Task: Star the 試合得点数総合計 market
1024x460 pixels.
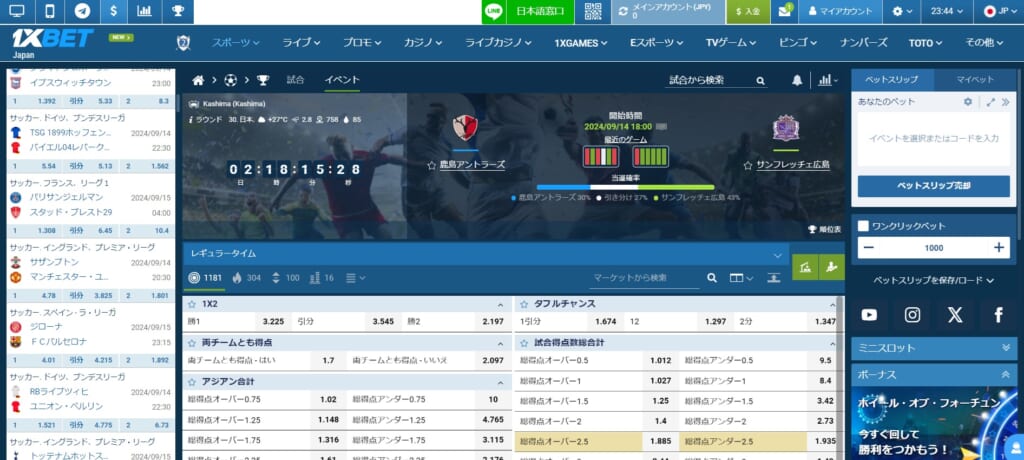Action: [x=524, y=342]
